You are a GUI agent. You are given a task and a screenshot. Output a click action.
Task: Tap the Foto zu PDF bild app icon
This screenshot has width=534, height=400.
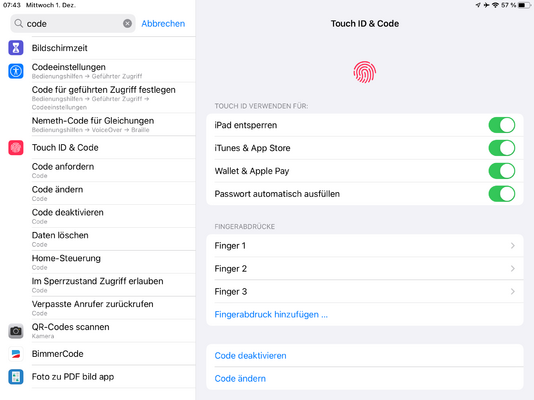pos(16,377)
